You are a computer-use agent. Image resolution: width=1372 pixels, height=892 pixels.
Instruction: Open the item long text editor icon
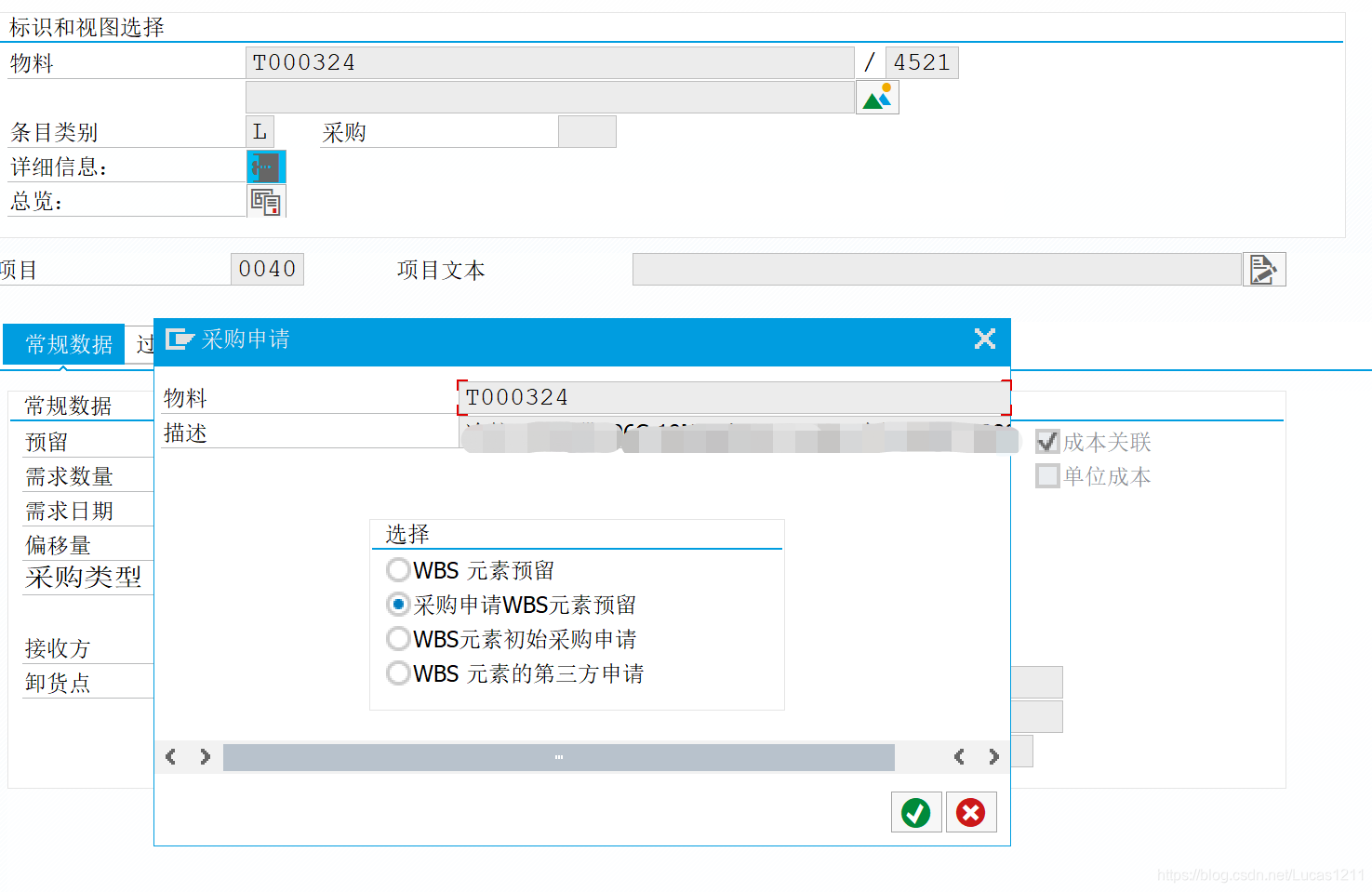coord(1264,270)
